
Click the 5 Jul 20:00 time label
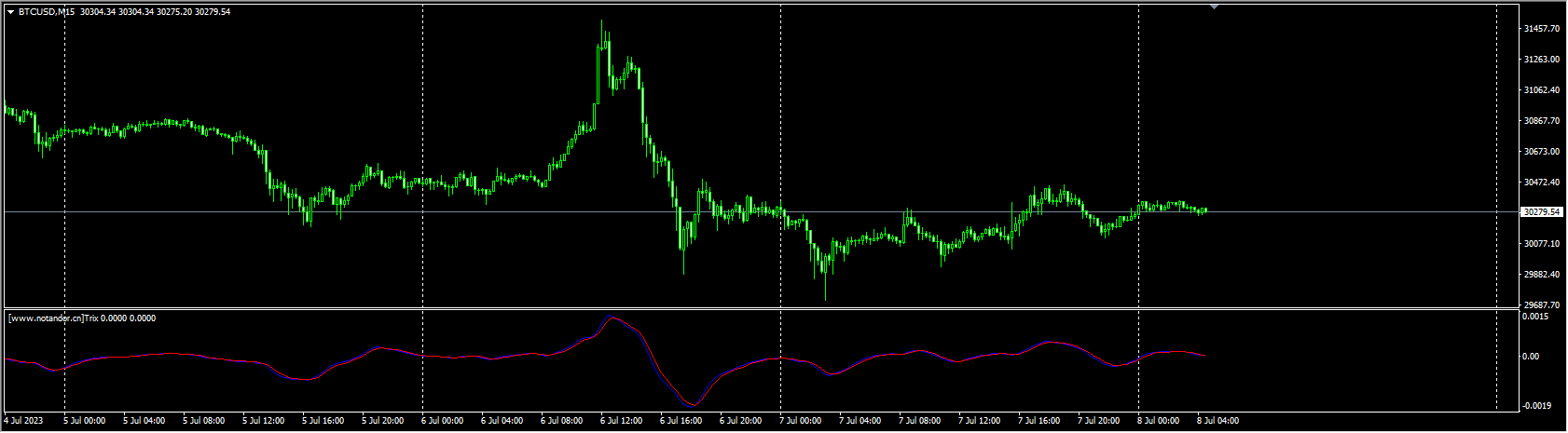tap(383, 421)
